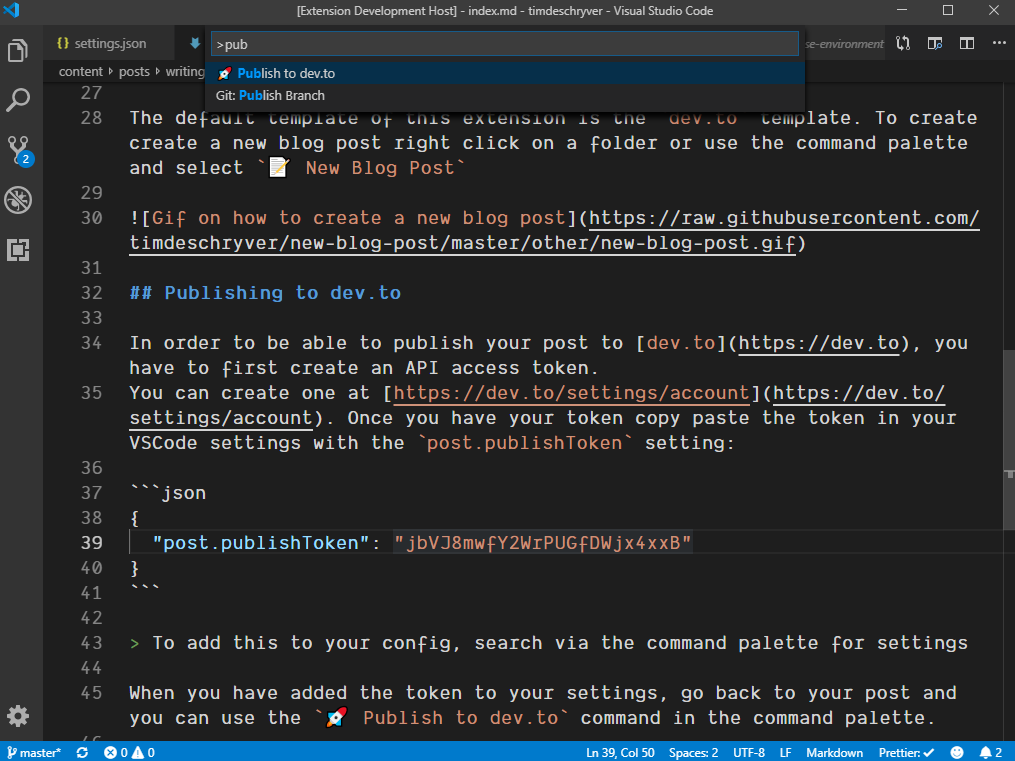Open the Extensions view

tap(18, 250)
